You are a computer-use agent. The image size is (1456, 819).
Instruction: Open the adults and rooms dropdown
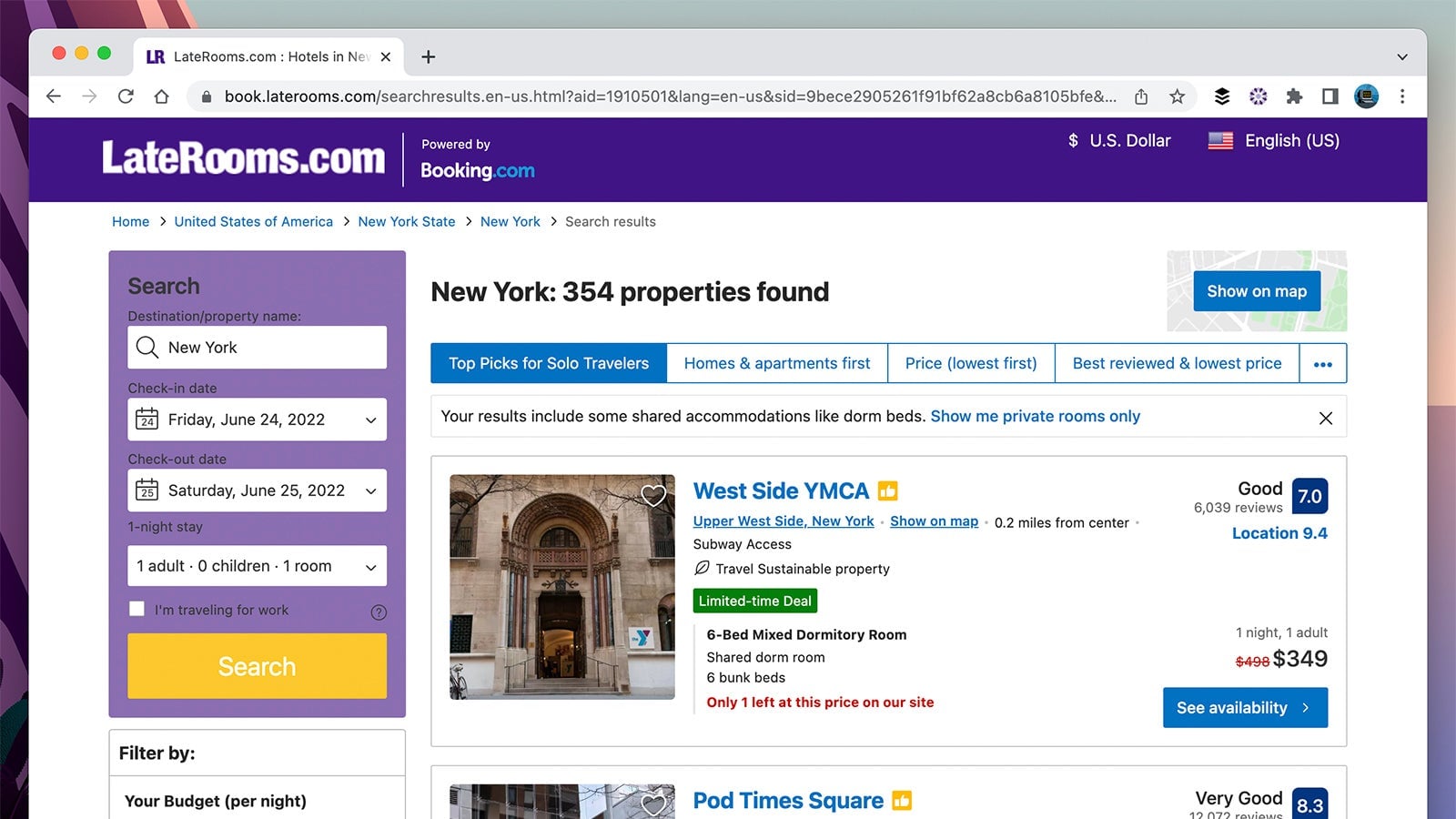[x=370, y=566]
